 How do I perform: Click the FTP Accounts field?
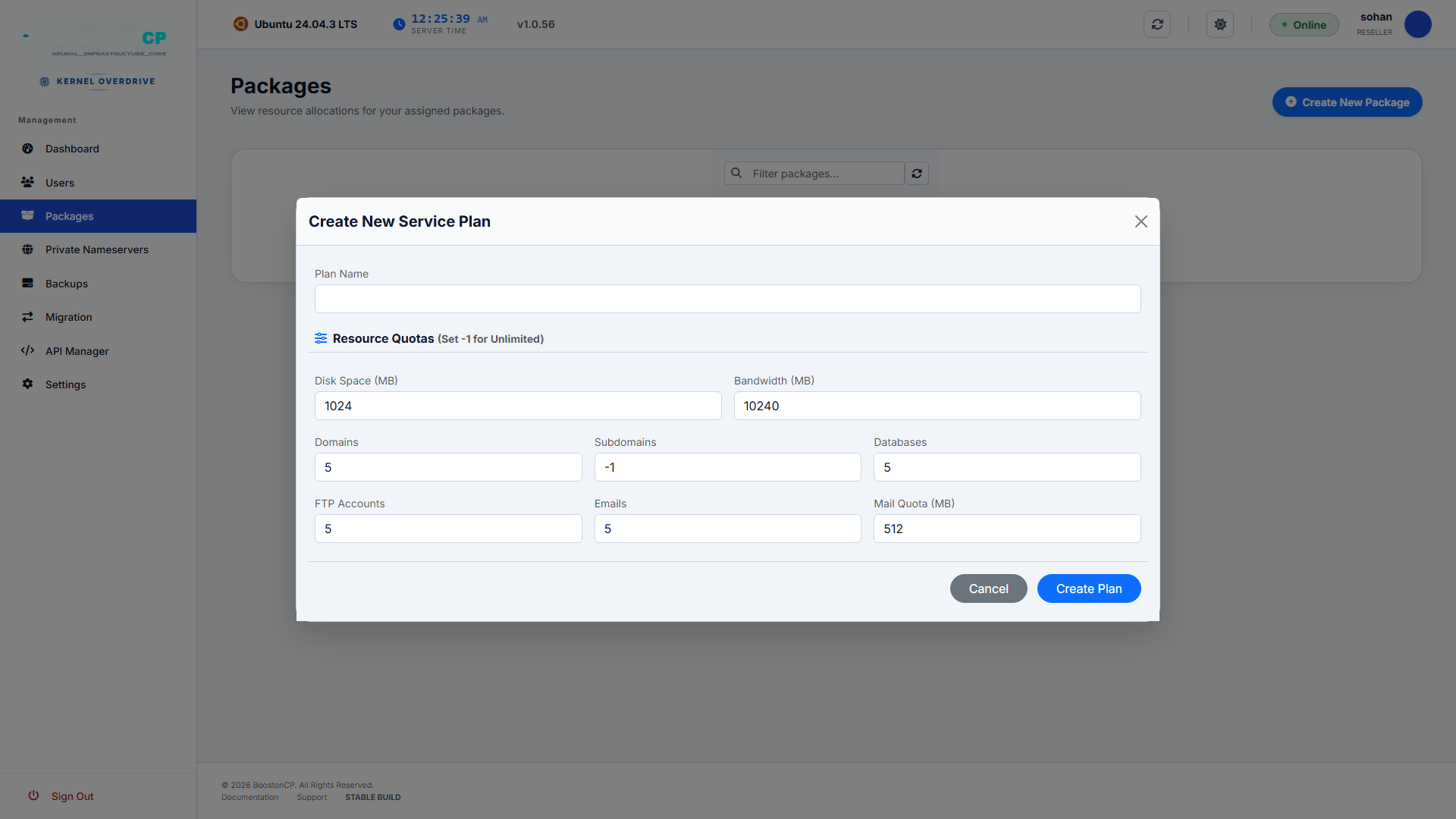tap(448, 529)
